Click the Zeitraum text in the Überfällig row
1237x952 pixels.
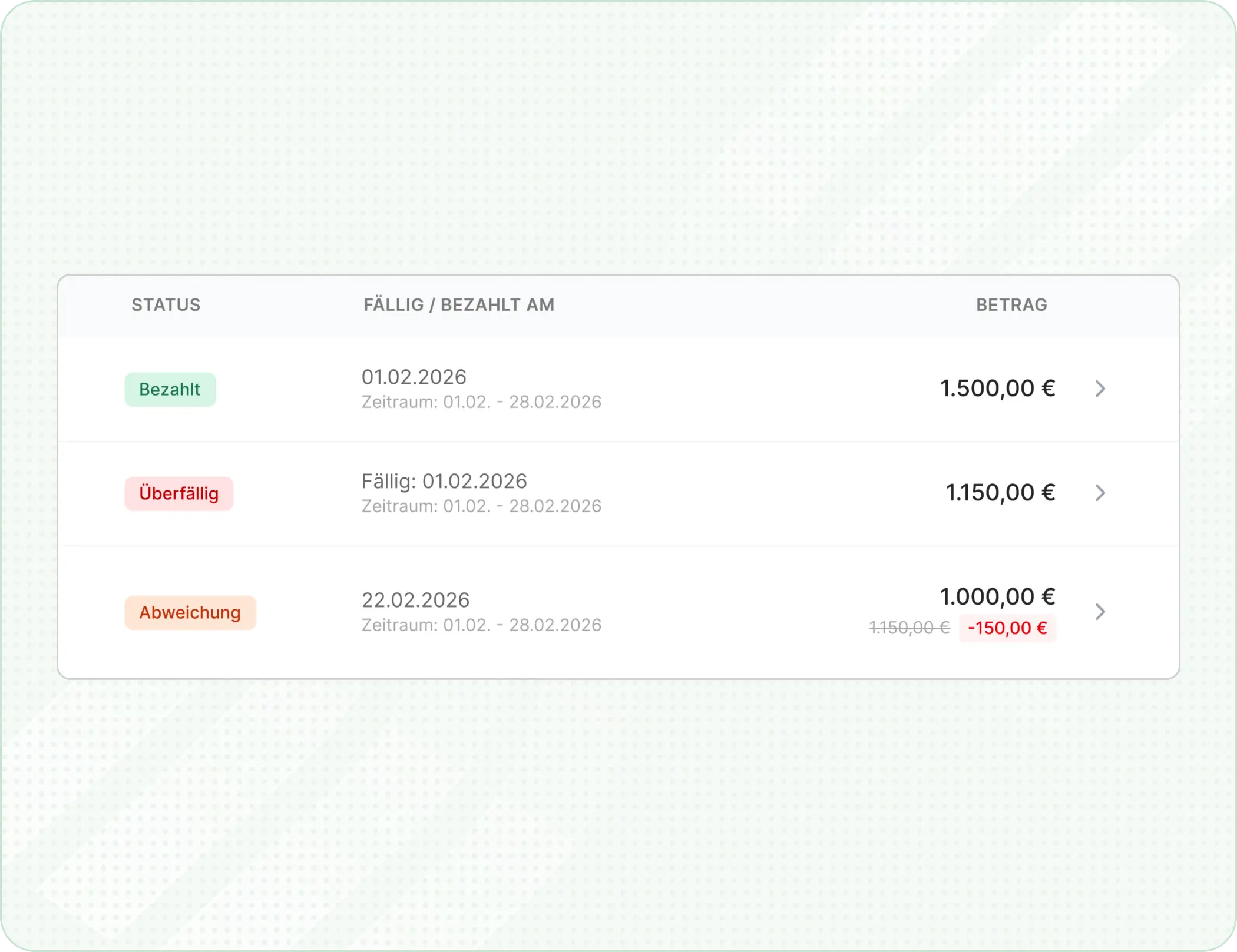pyautogui.click(x=481, y=506)
